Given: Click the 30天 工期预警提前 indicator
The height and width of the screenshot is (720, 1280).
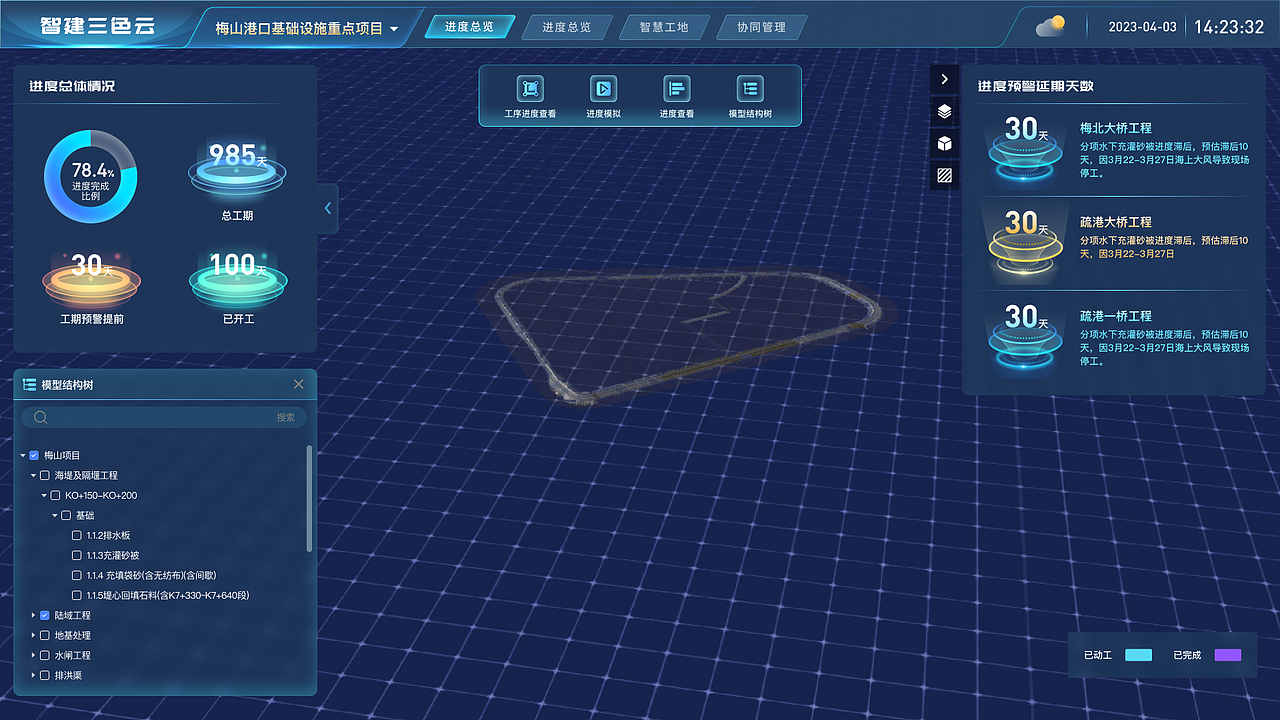Looking at the screenshot, I should 90,279.
